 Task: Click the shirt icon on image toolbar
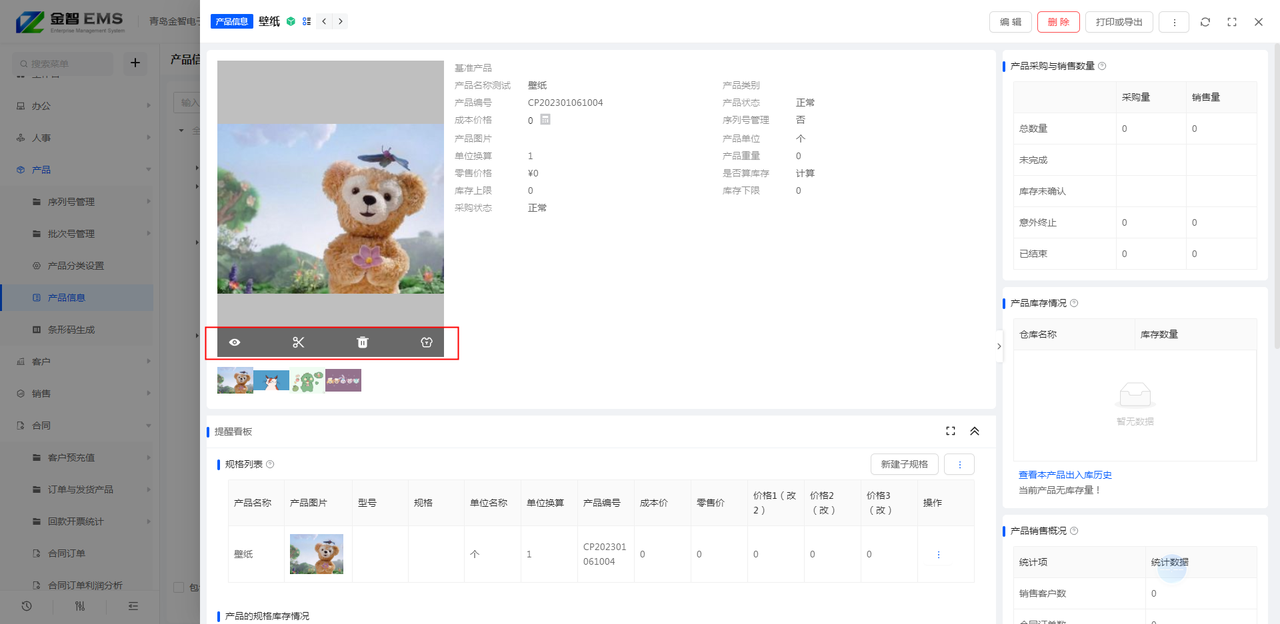coord(427,342)
